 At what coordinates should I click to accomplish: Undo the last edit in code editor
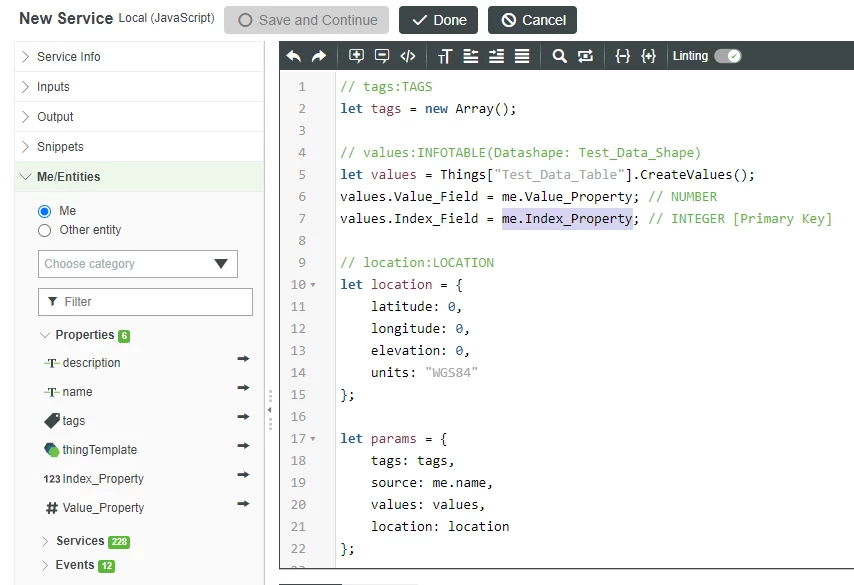(294, 56)
